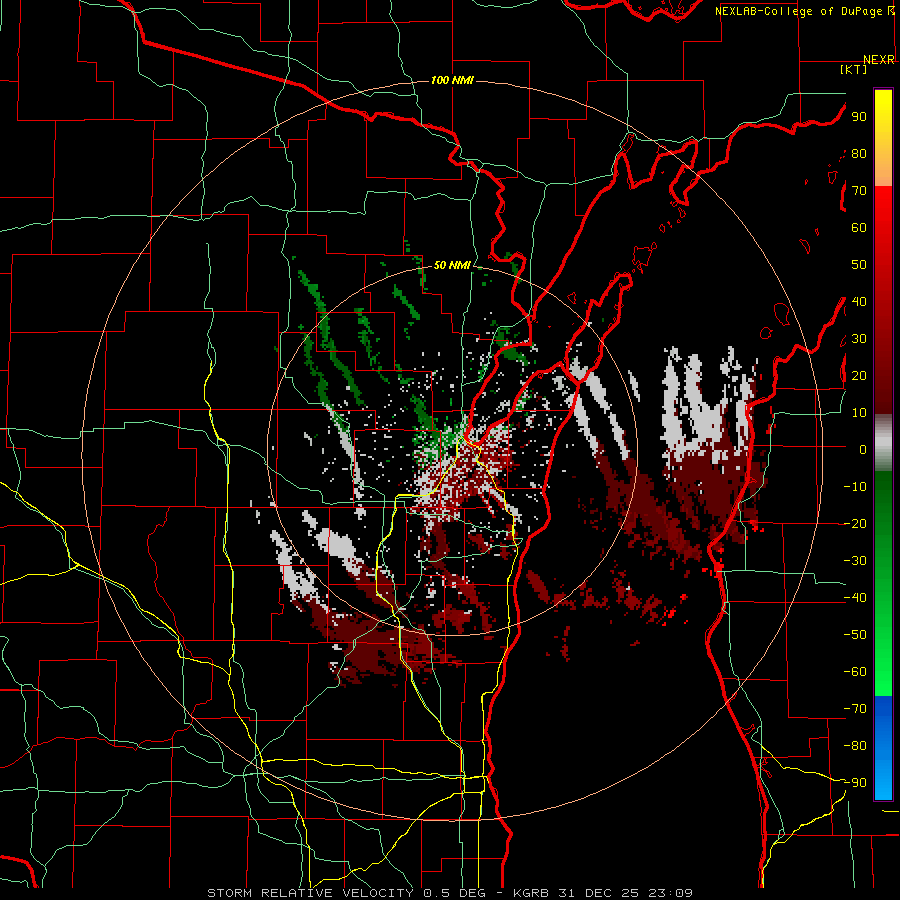Click the NEXLAB-College of DuPage credit text
Image resolution: width=900 pixels, height=900 pixels.
coord(804,11)
